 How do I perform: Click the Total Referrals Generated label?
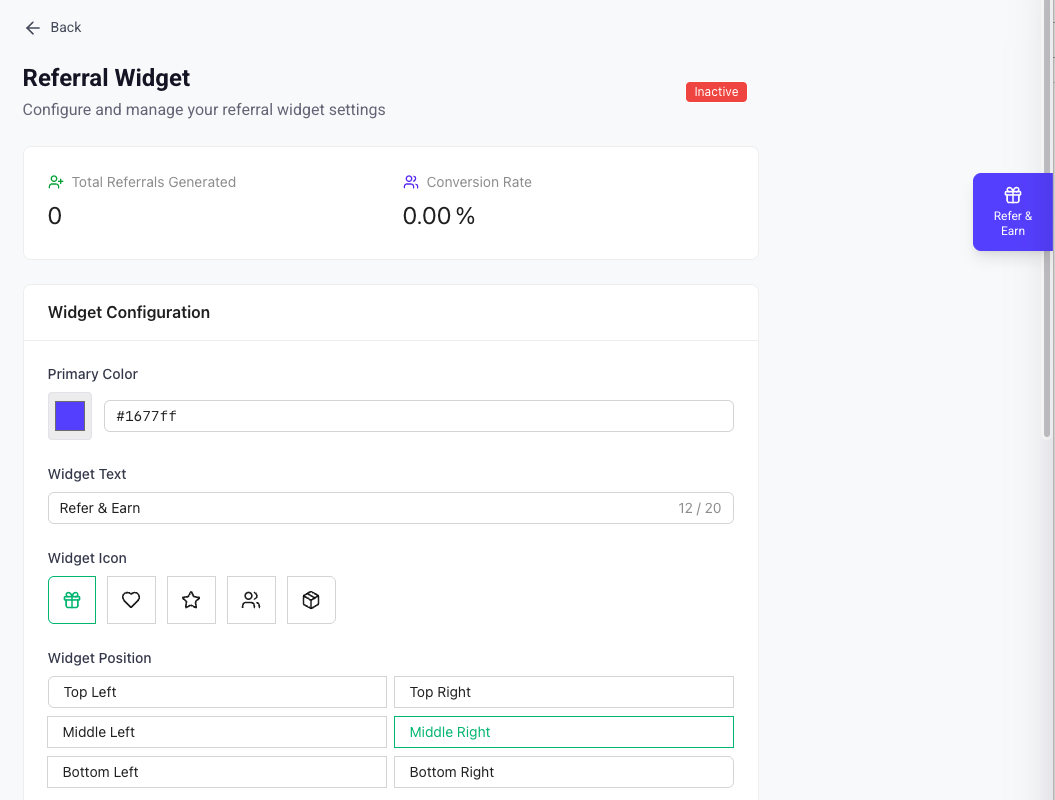(x=153, y=182)
